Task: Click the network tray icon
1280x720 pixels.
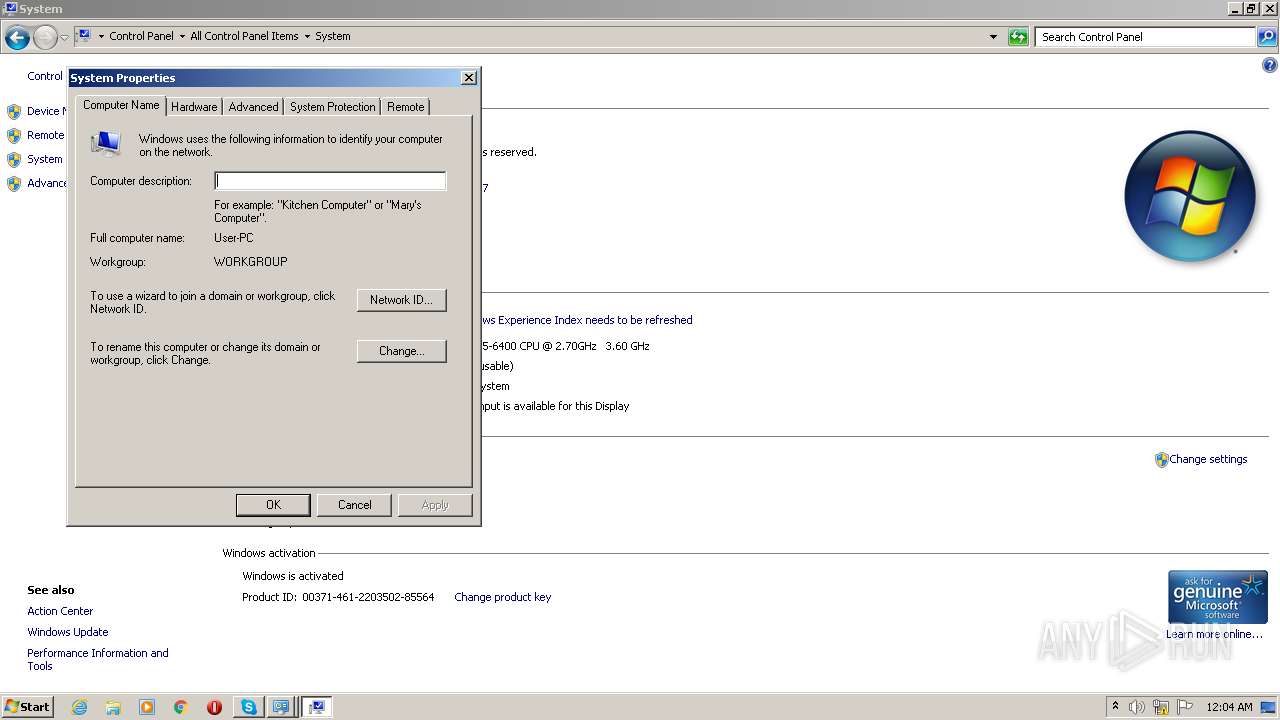Action: tap(1161, 707)
